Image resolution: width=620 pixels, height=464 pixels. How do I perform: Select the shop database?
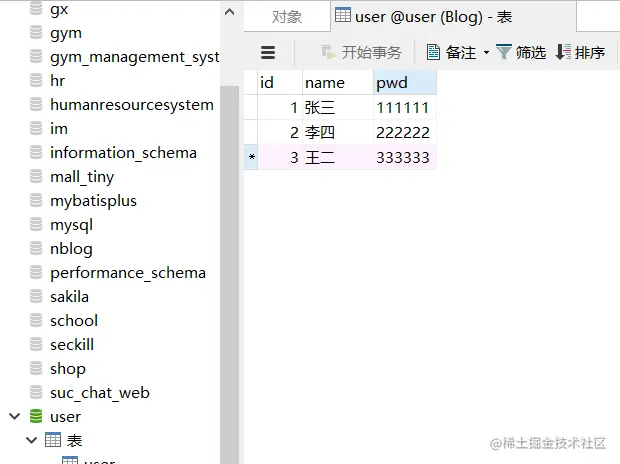[x=68, y=369]
